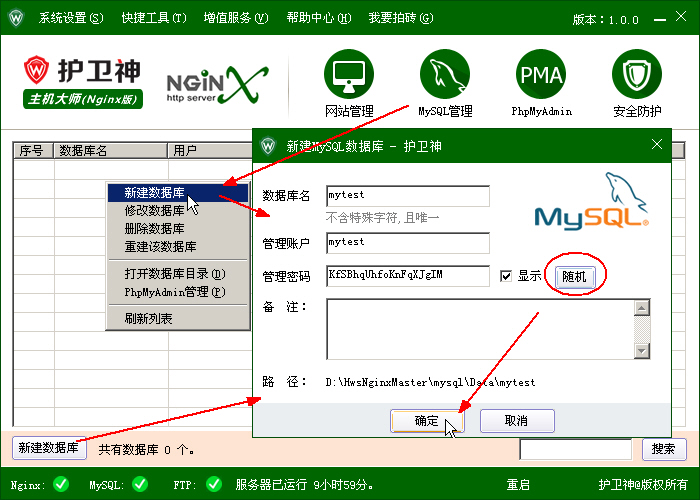The height and width of the screenshot is (500, 700).
Task: Open the 系统设置 menu
Action: [70, 18]
